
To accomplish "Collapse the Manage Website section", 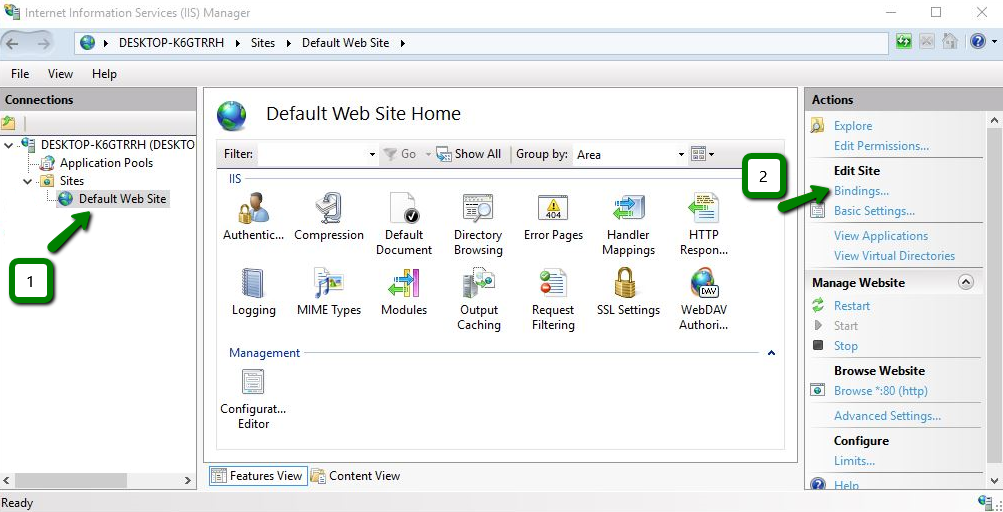I will click(x=965, y=283).
